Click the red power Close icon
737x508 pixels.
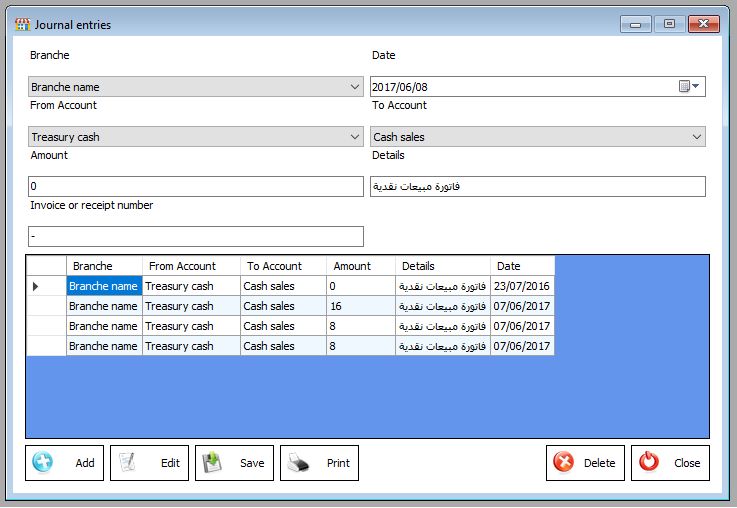point(649,463)
